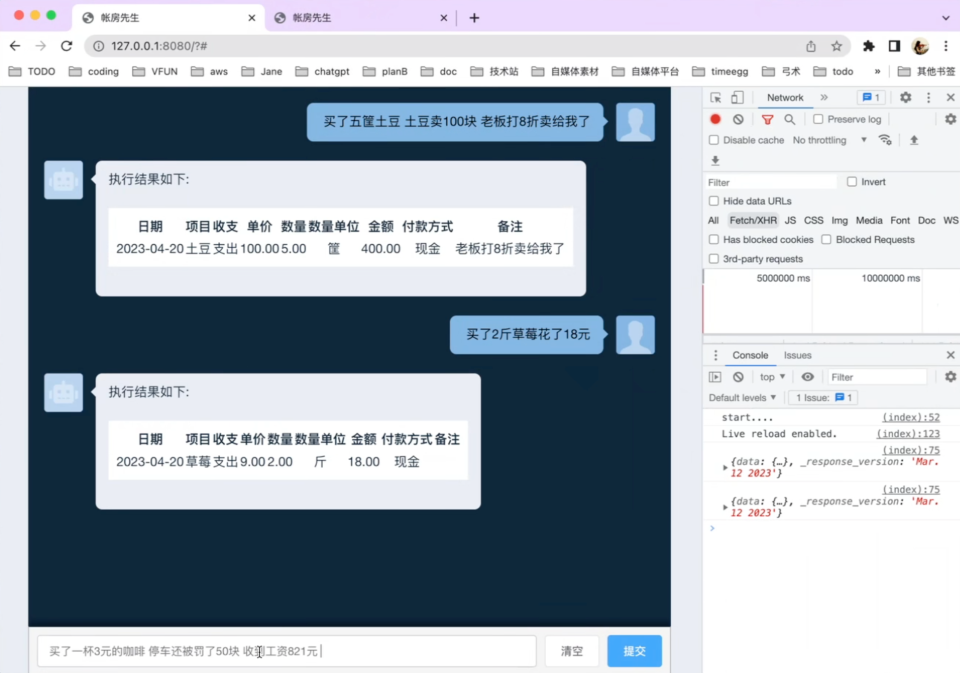Click the network conditions wifi icon
This screenshot has width=960, height=673.
(885, 140)
